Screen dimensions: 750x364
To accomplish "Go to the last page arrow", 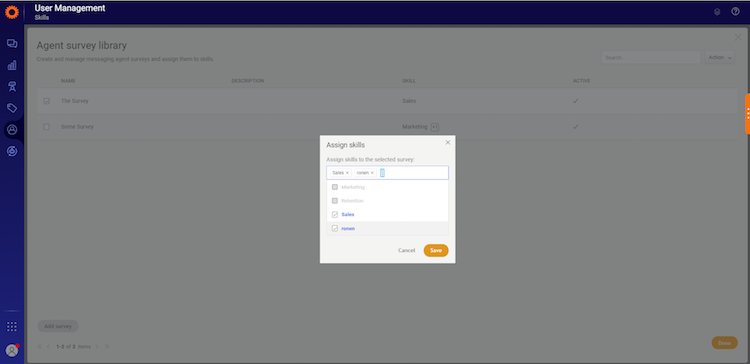I will 107,346.
